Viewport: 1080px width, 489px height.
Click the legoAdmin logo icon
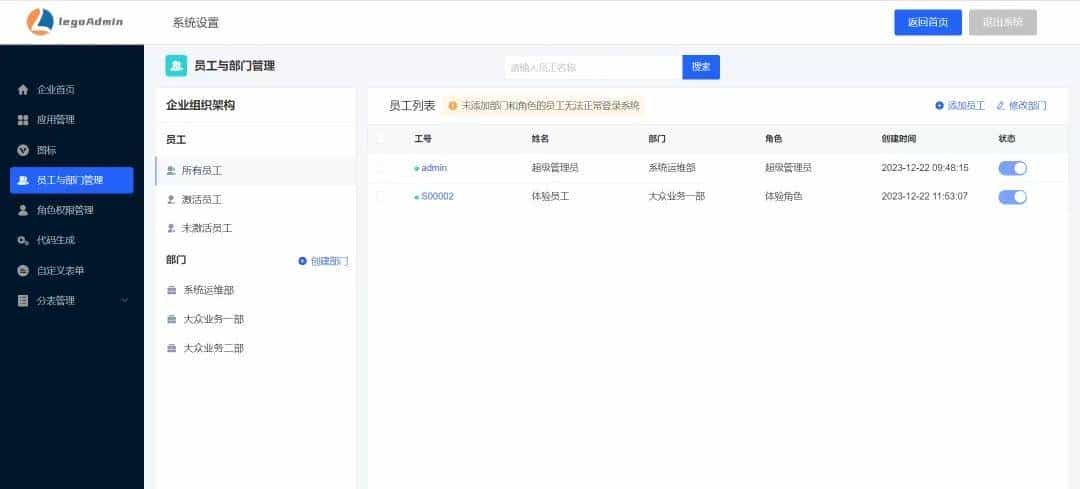point(40,21)
